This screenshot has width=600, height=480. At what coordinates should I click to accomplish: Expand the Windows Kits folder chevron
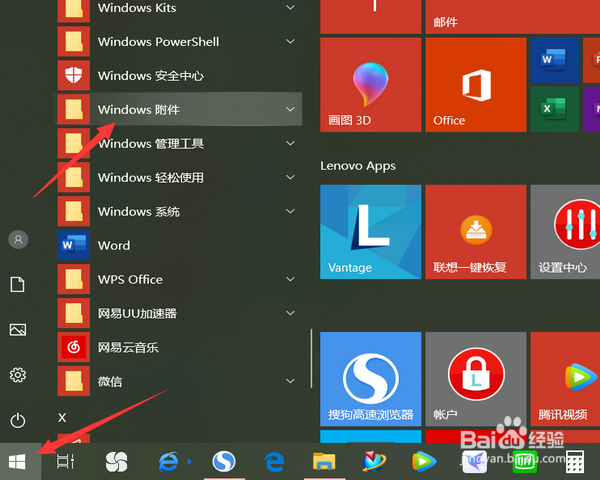tap(290, 7)
